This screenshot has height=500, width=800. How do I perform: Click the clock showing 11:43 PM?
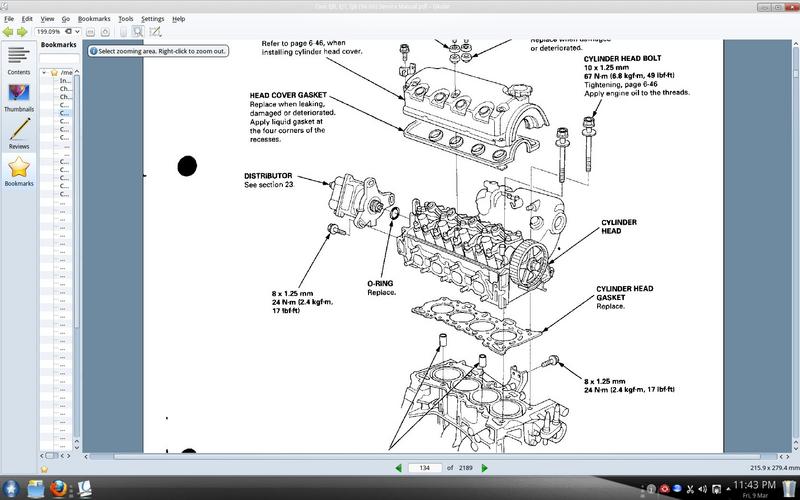pos(761,486)
